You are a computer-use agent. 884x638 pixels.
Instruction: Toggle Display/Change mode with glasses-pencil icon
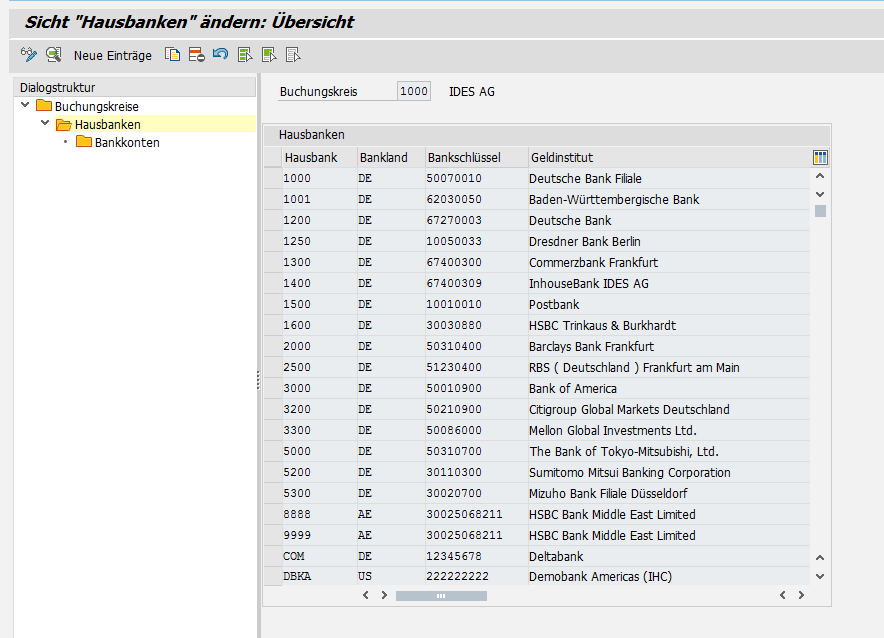[29, 55]
